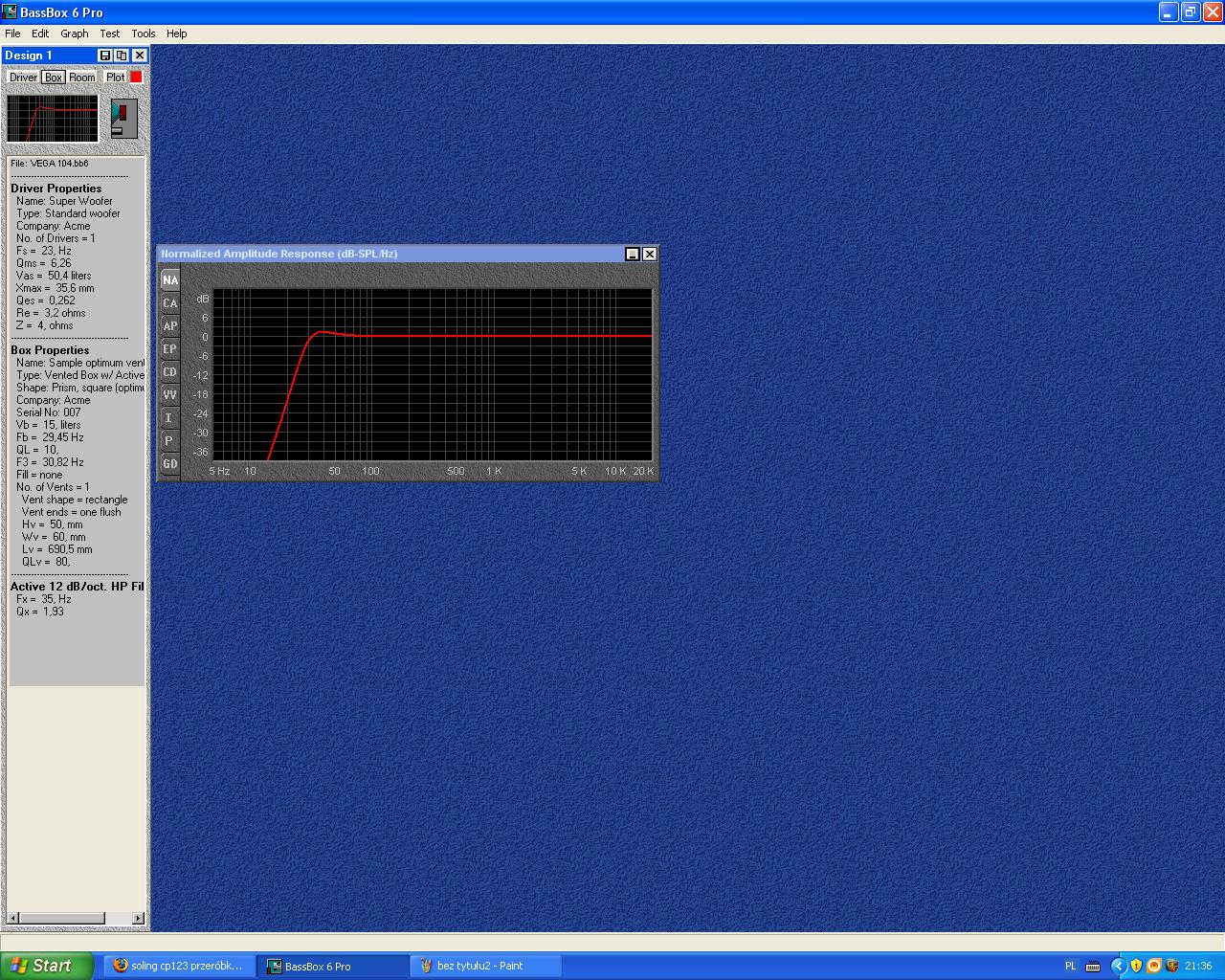Click the red plot color swatch

click(136, 77)
